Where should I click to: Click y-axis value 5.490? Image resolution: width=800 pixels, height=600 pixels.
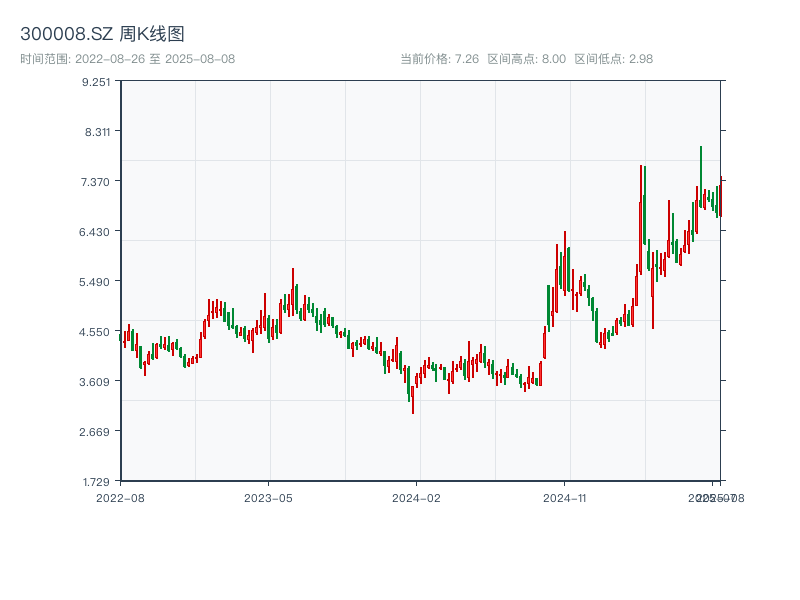pyautogui.click(x=94, y=282)
